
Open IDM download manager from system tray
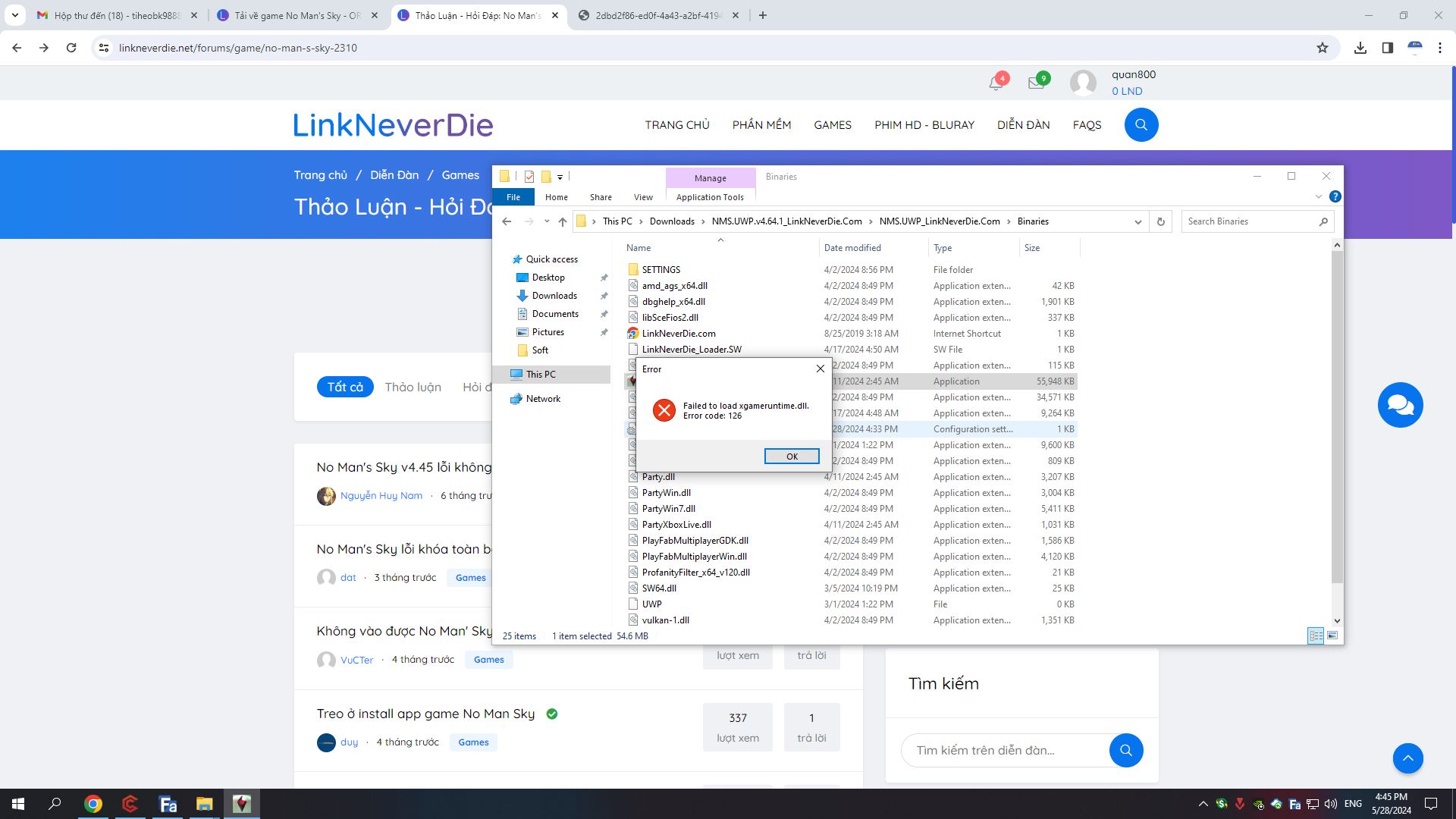point(1241,805)
